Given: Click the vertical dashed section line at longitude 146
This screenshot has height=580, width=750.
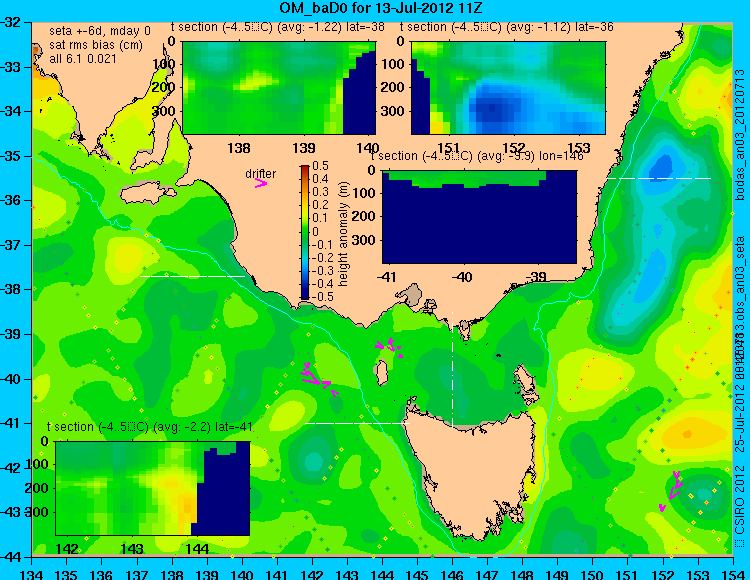Looking at the screenshot, I should tap(452, 369).
